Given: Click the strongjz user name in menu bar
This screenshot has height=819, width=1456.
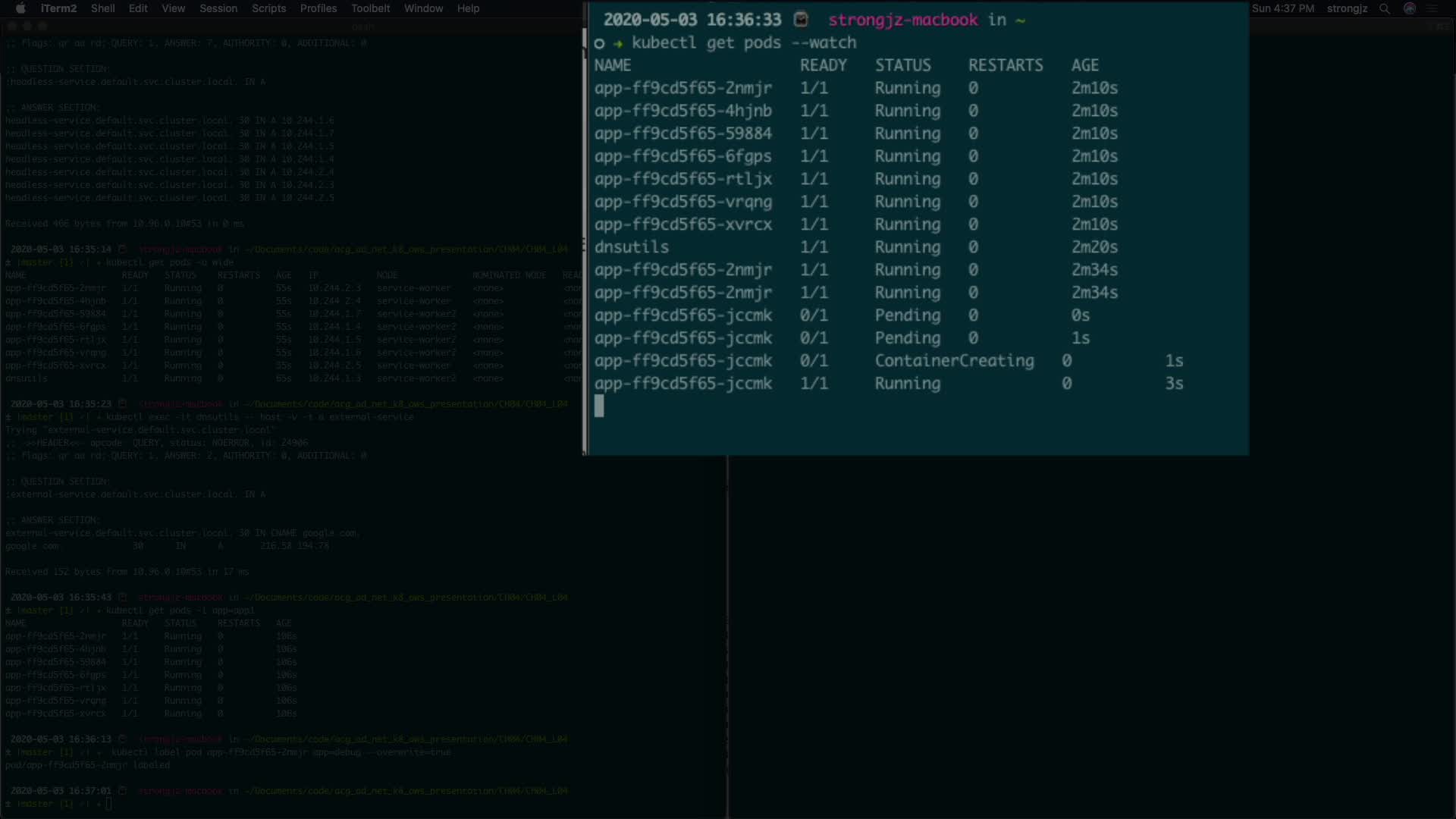Looking at the screenshot, I should 1347,8.
